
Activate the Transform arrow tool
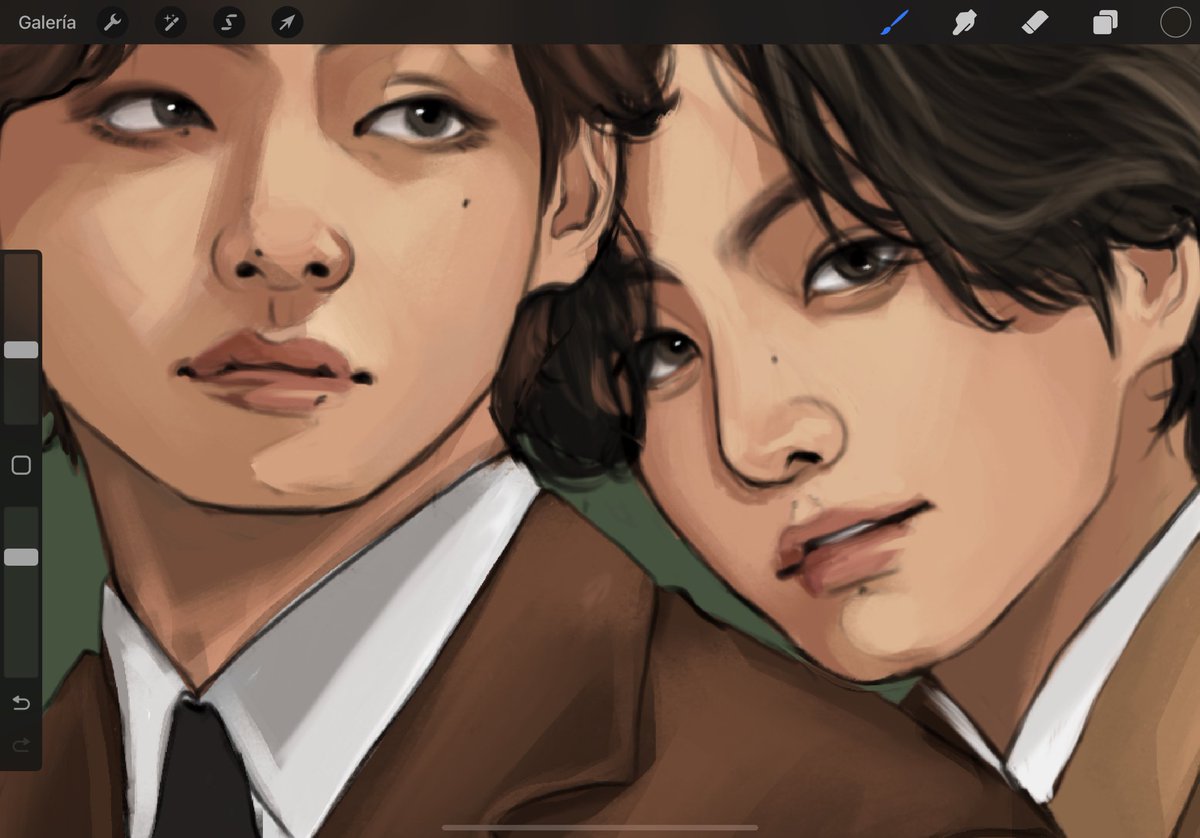point(288,23)
